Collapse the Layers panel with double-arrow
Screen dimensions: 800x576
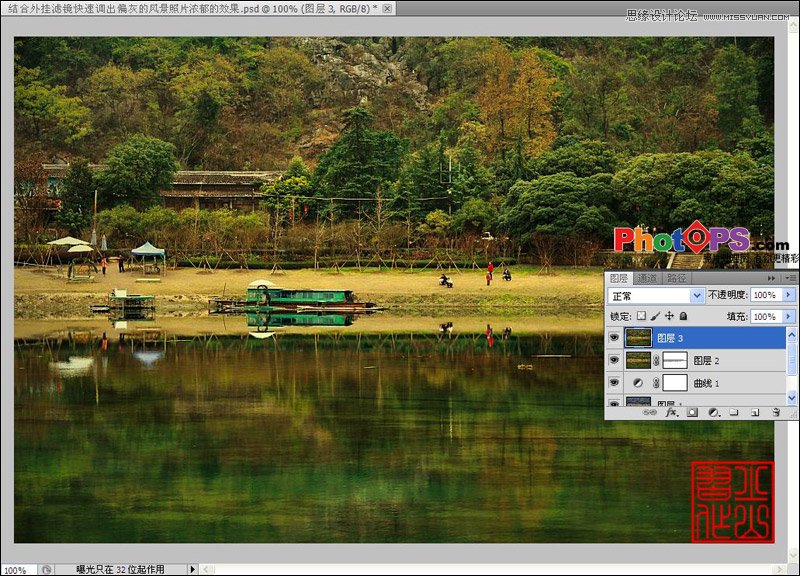(x=771, y=277)
